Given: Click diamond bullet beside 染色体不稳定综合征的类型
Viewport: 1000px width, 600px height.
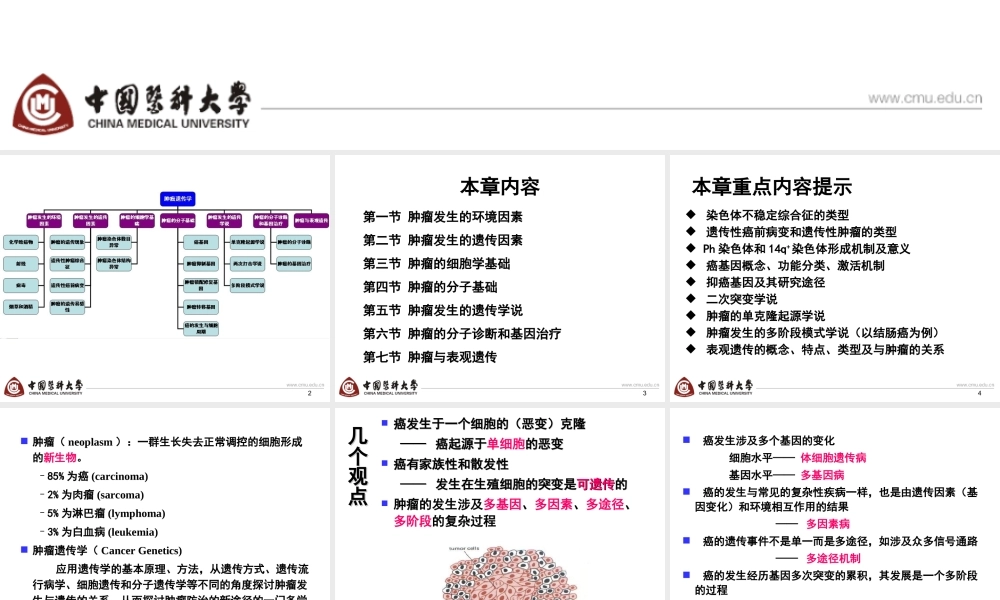Looking at the screenshot, I should (690, 215).
